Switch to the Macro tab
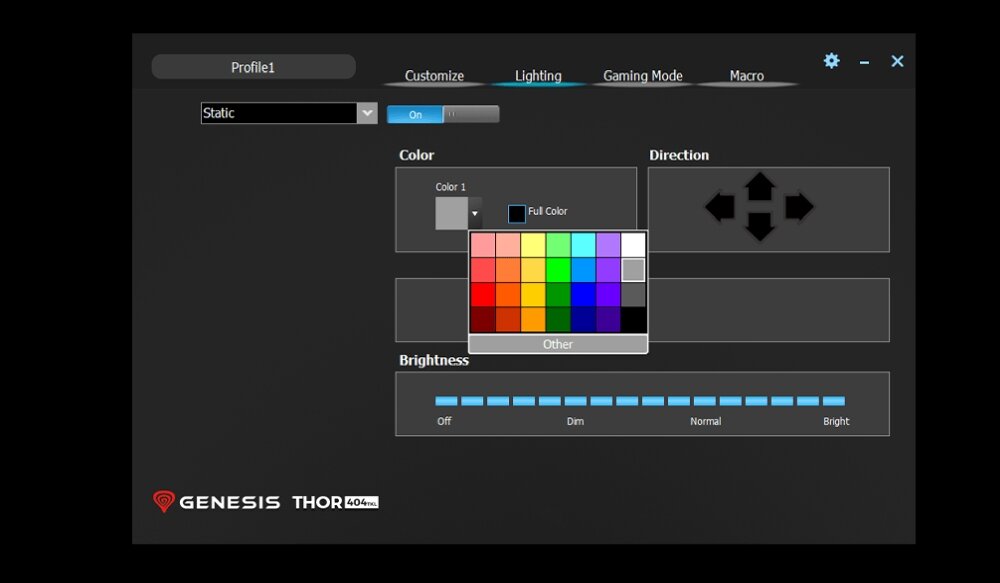 747,76
